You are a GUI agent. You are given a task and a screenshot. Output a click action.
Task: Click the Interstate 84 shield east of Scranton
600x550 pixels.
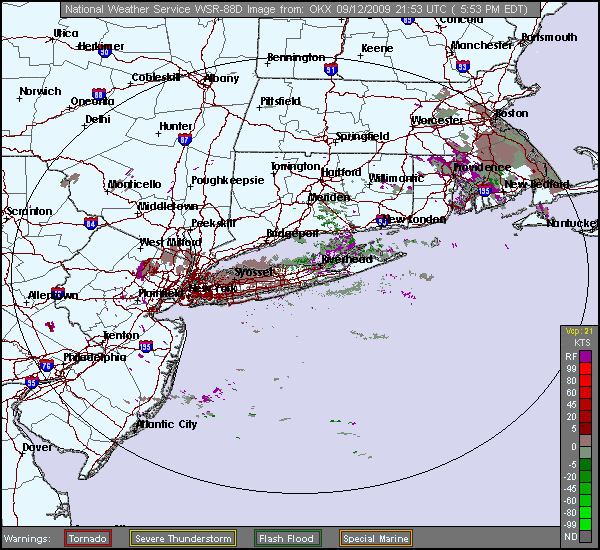click(x=91, y=223)
